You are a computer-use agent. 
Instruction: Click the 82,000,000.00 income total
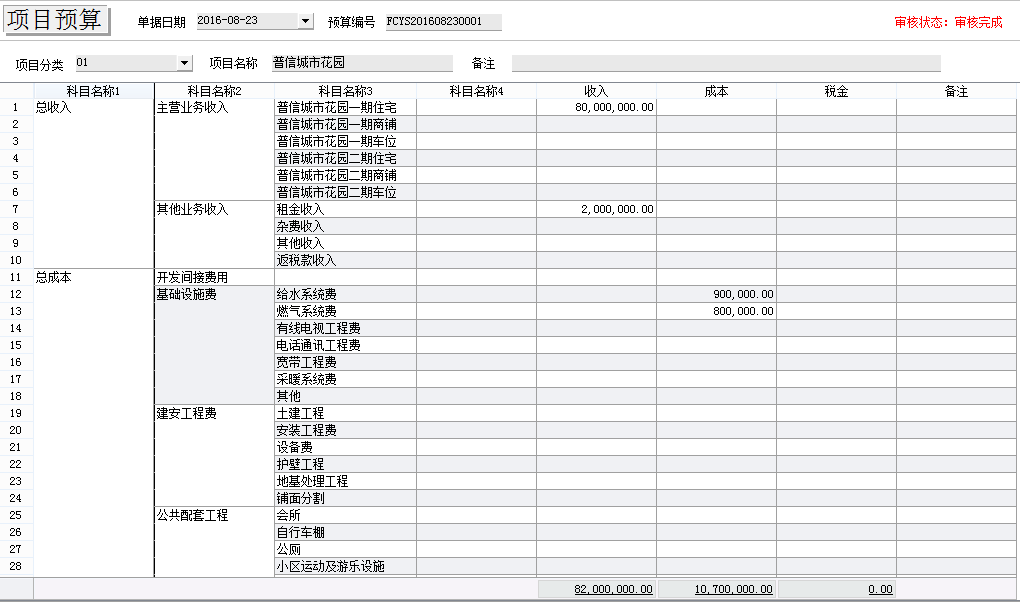pos(597,589)
